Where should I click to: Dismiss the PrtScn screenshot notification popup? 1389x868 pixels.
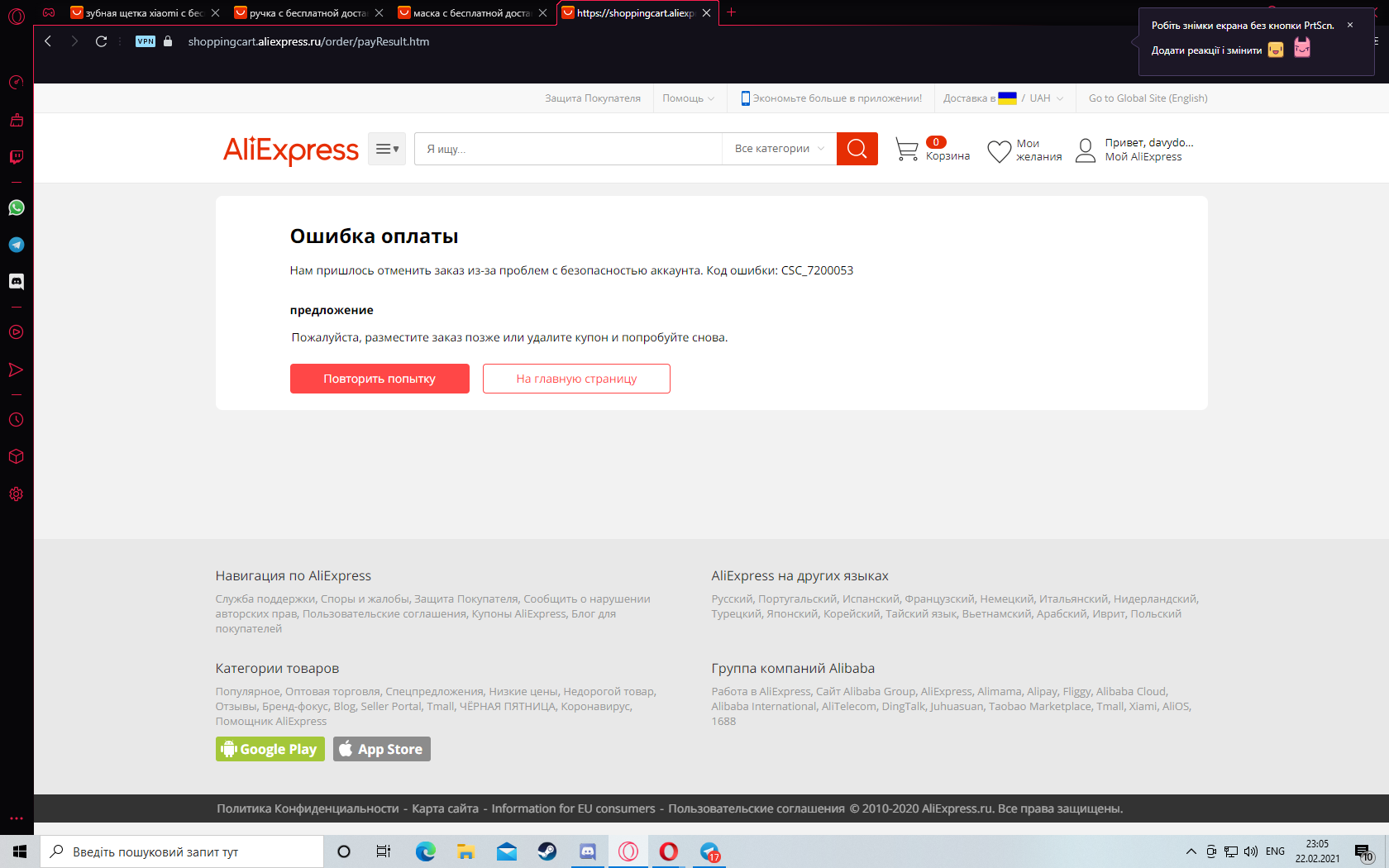1350,25
